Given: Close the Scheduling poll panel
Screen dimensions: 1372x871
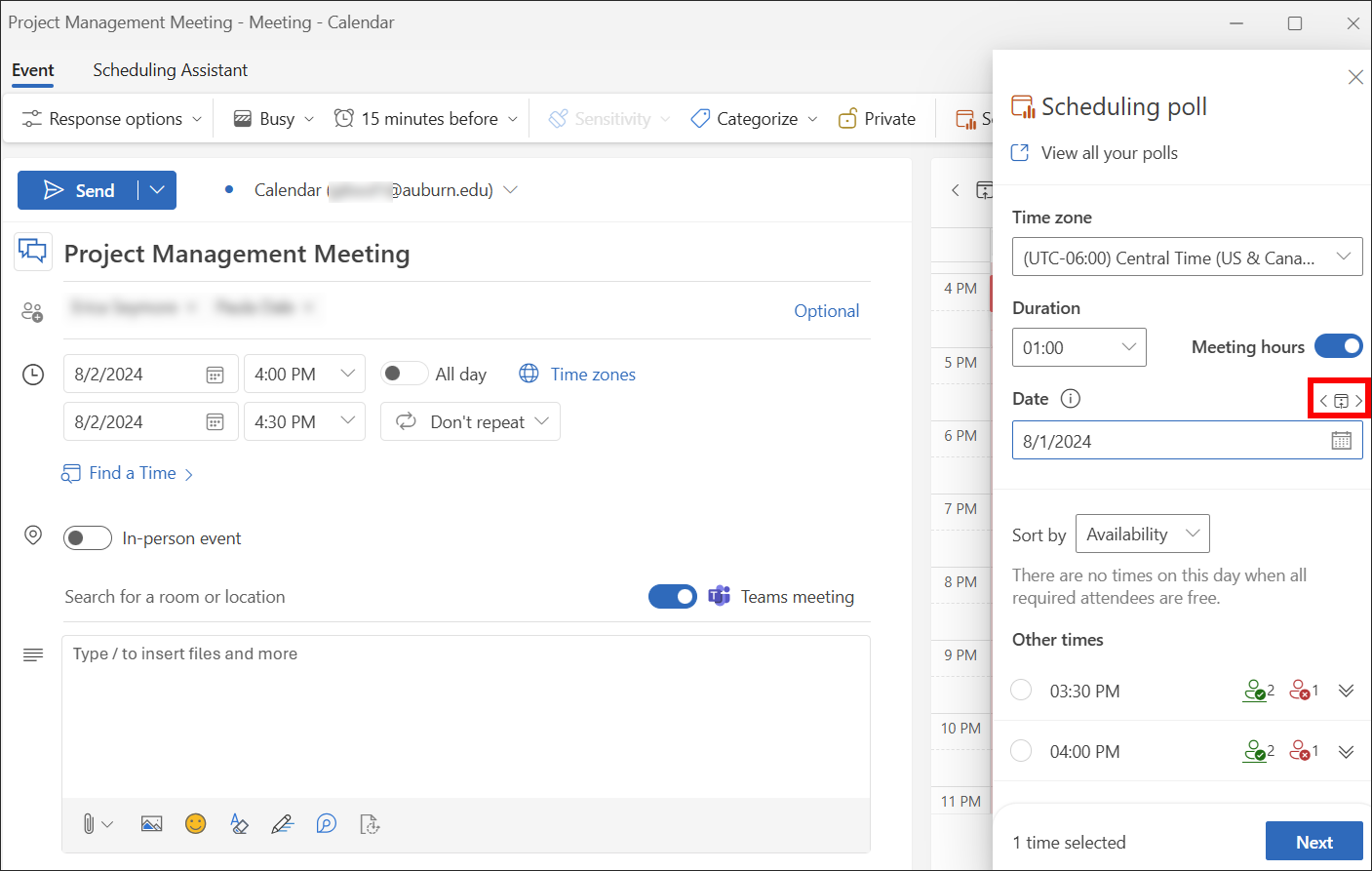Looking at the screenshot, I should pos(1355,77).
